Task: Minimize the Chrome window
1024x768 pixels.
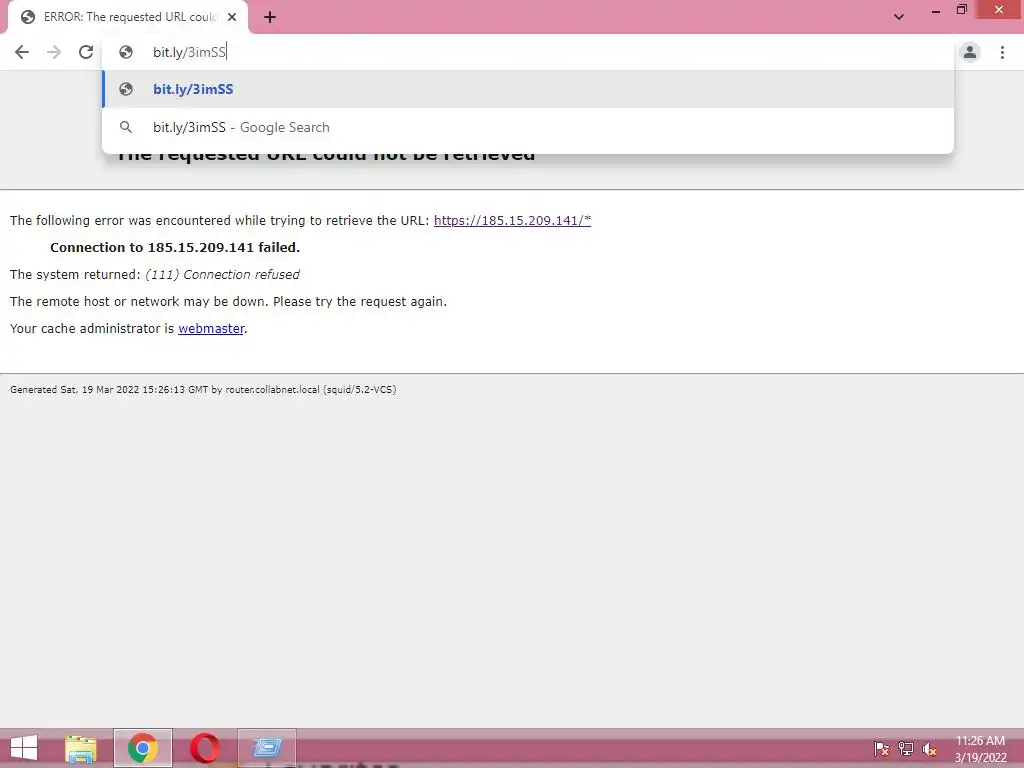Action: (x=936, y=10)
